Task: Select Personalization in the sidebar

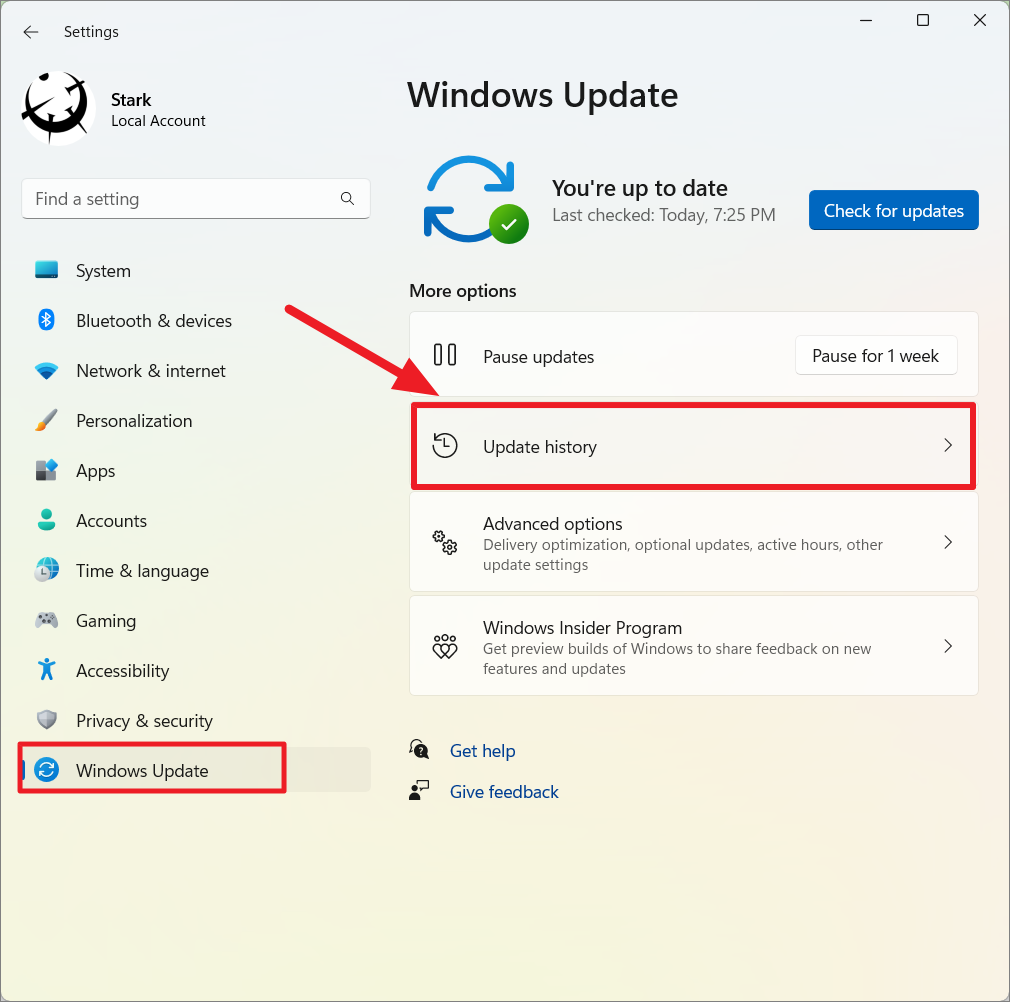Action: point(196,421)
